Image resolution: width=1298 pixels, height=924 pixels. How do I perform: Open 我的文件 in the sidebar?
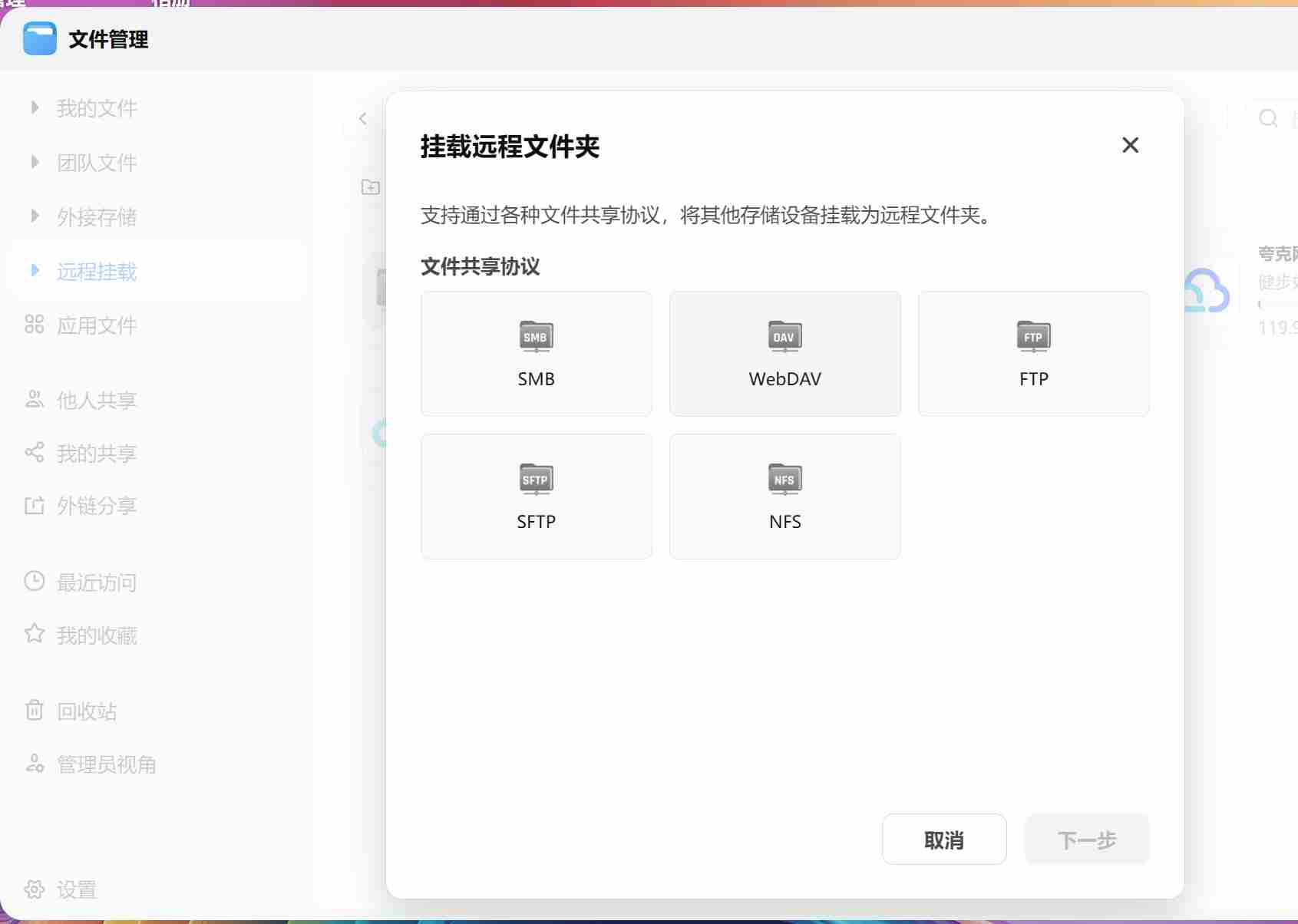pyautogui.click(x=97, y=108)
